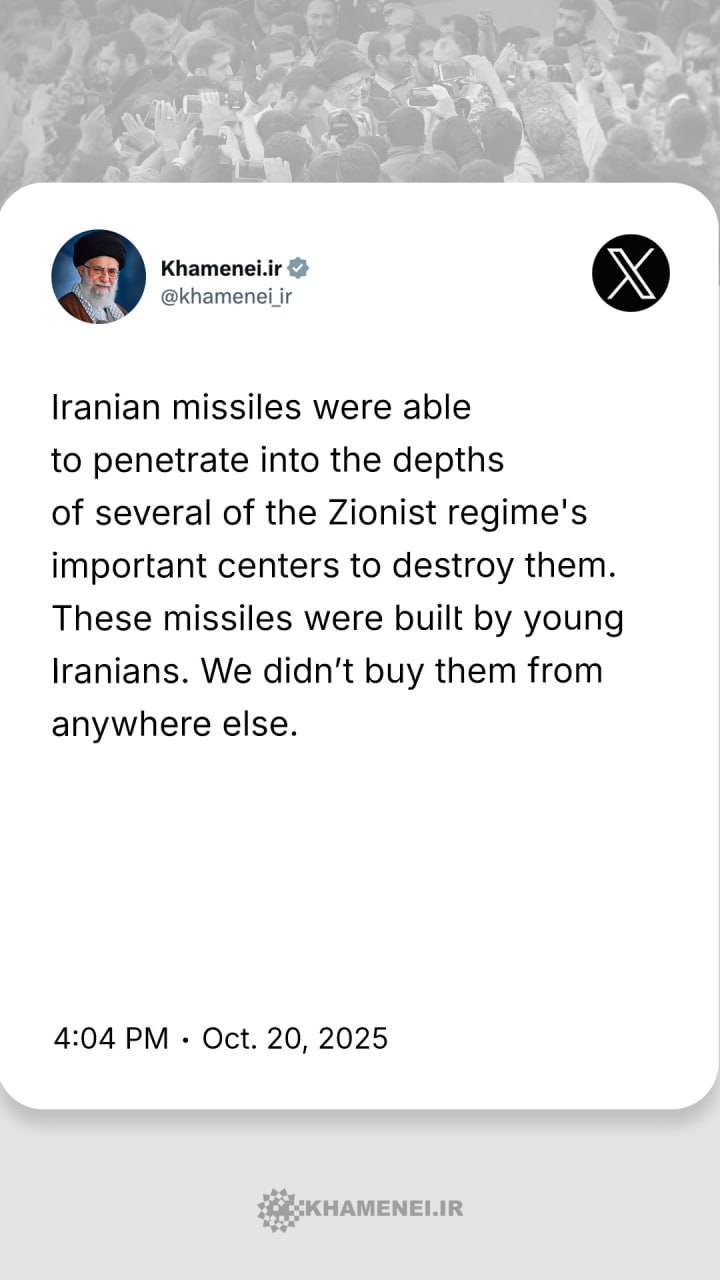Click the line "Iranians. We didn't buy them from"
The width and height of the screenshot is (720, 1280).
[x=327, y=671]
